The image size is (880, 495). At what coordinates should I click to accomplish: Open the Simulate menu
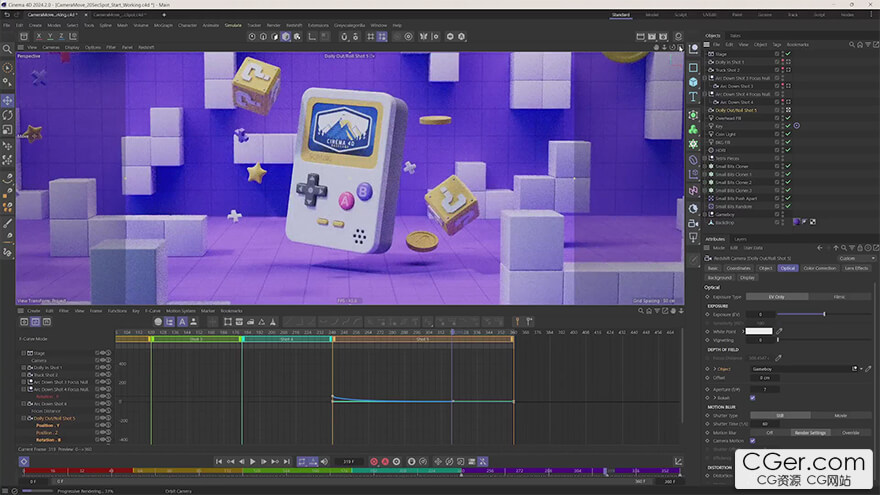(x=233, y=25)
